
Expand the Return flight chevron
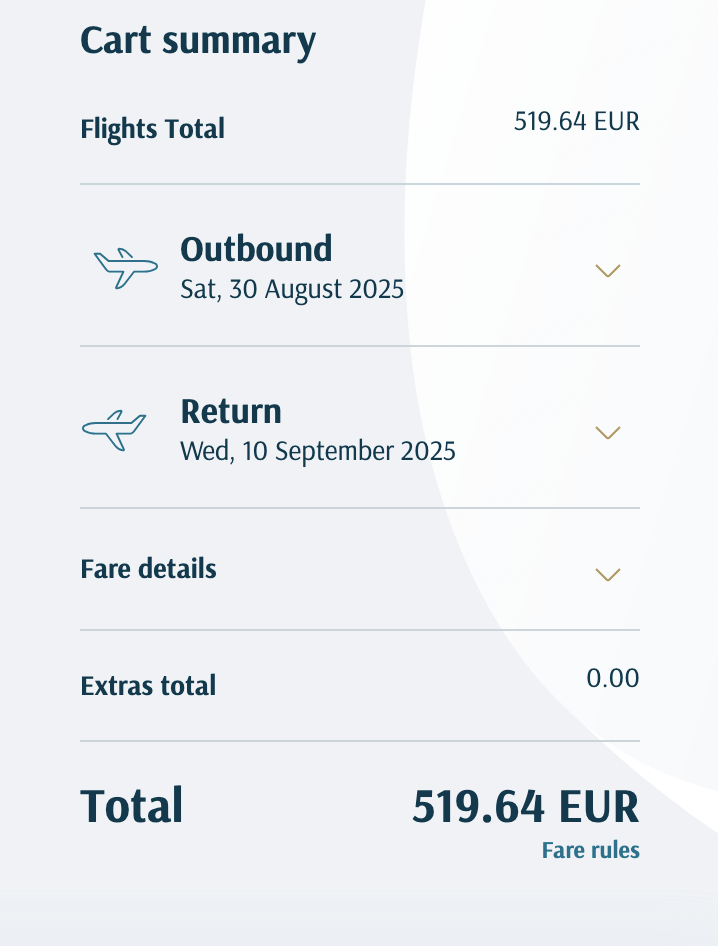[608, 433]
